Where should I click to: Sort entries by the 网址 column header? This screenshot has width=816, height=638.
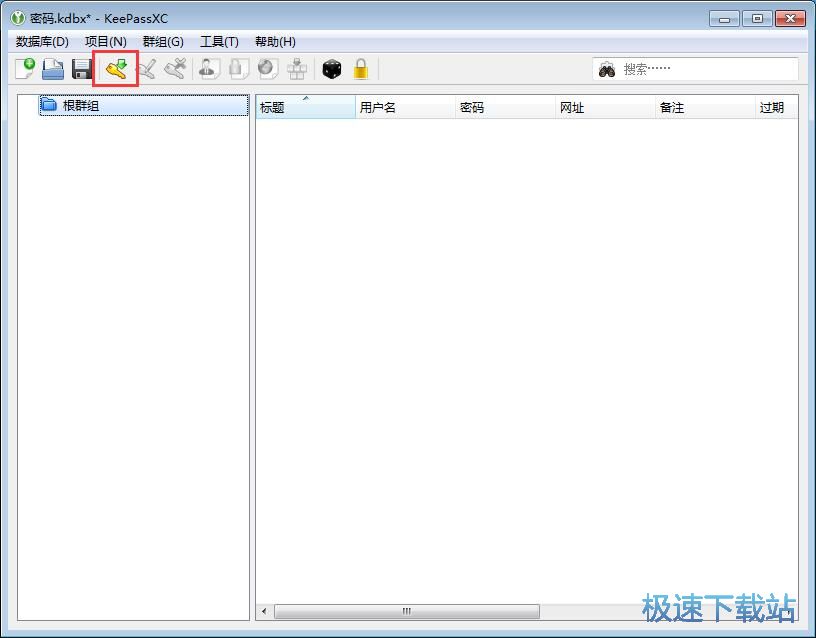point(605,107)
